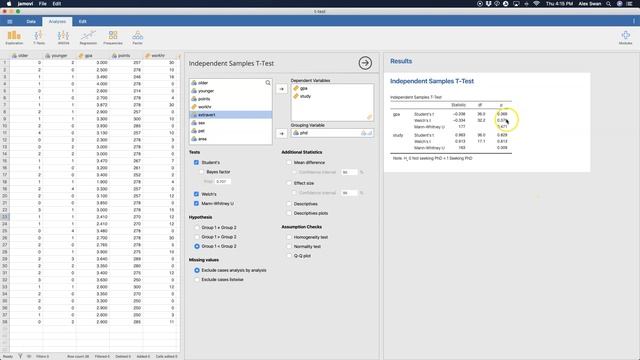
Task: Open the Exploration analyses menu
Action: [x=14, y=37]
